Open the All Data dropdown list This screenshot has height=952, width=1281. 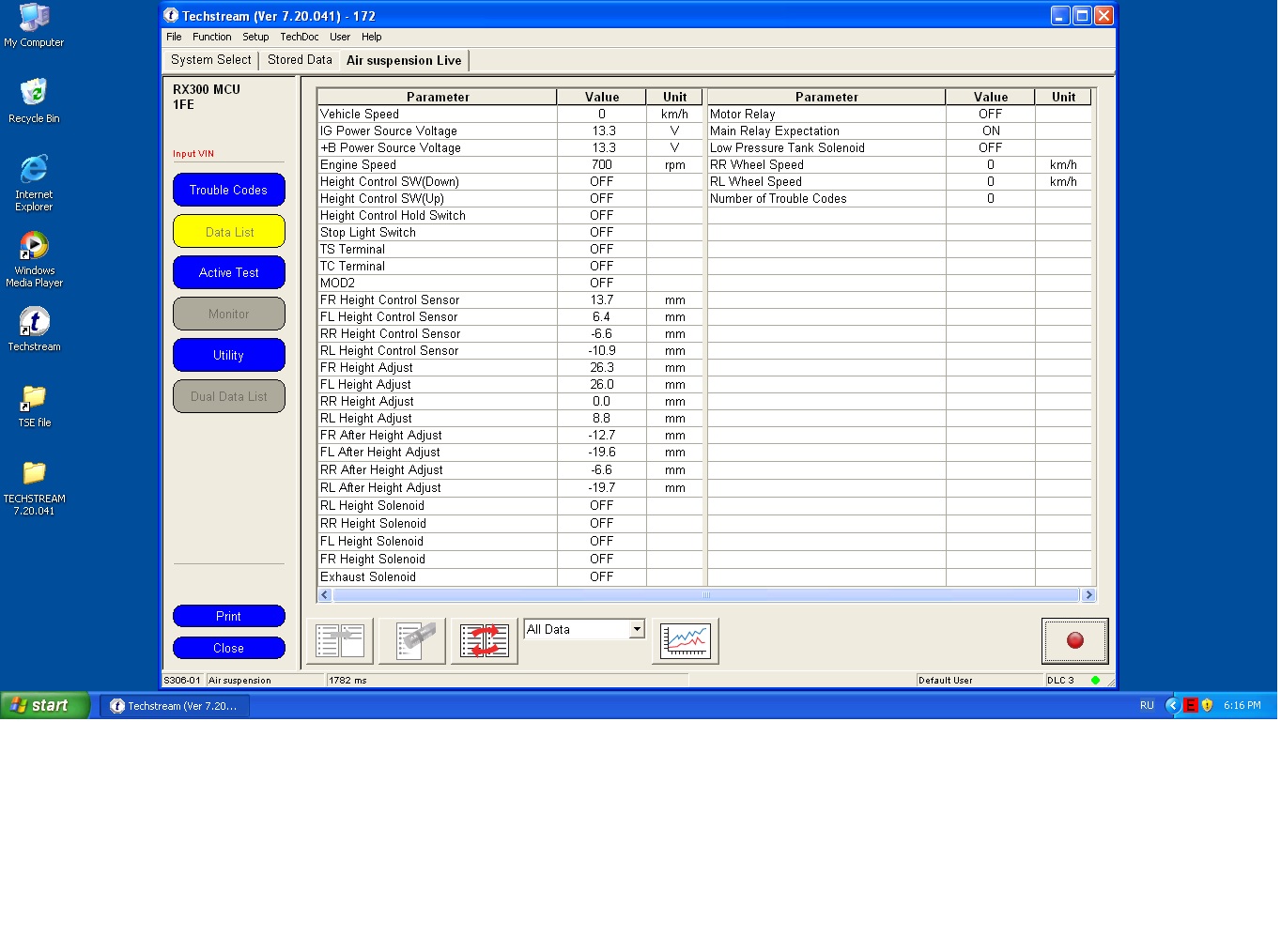coord(637,629)
